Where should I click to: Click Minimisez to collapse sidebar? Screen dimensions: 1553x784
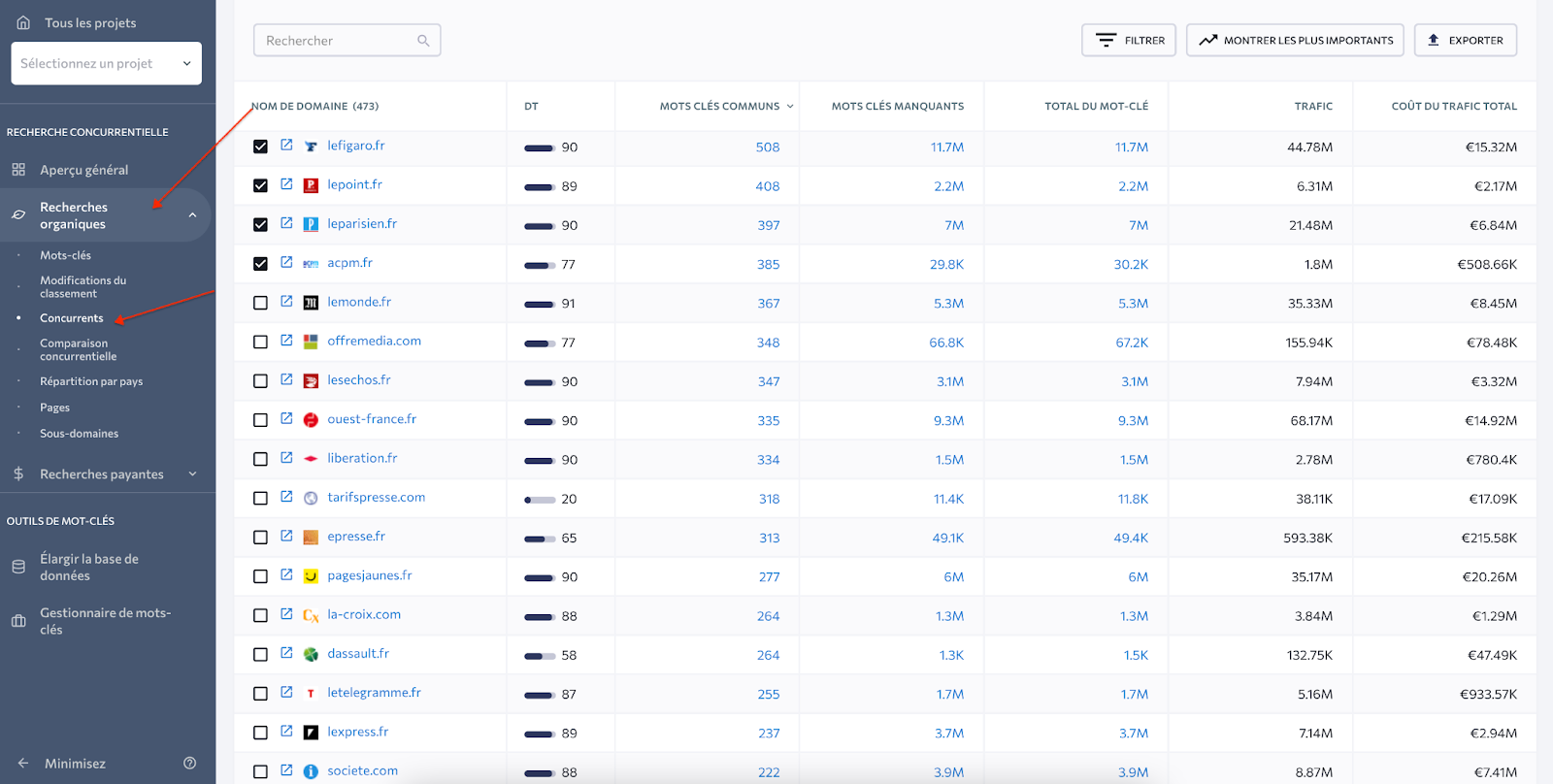coord(75,763)
